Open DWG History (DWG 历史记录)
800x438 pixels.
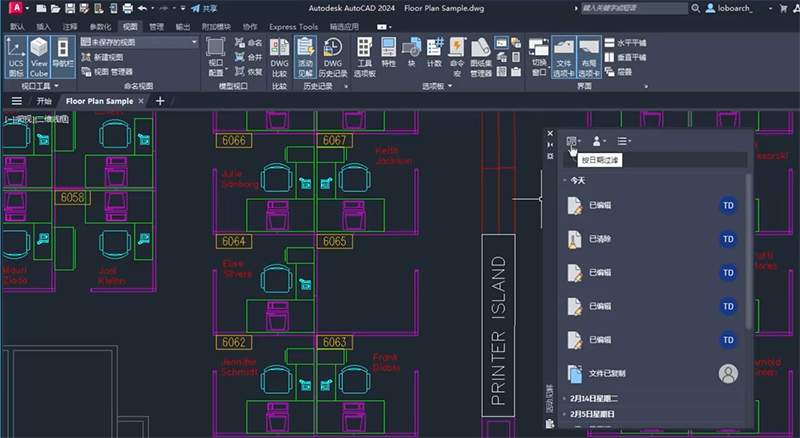point(333,56)
